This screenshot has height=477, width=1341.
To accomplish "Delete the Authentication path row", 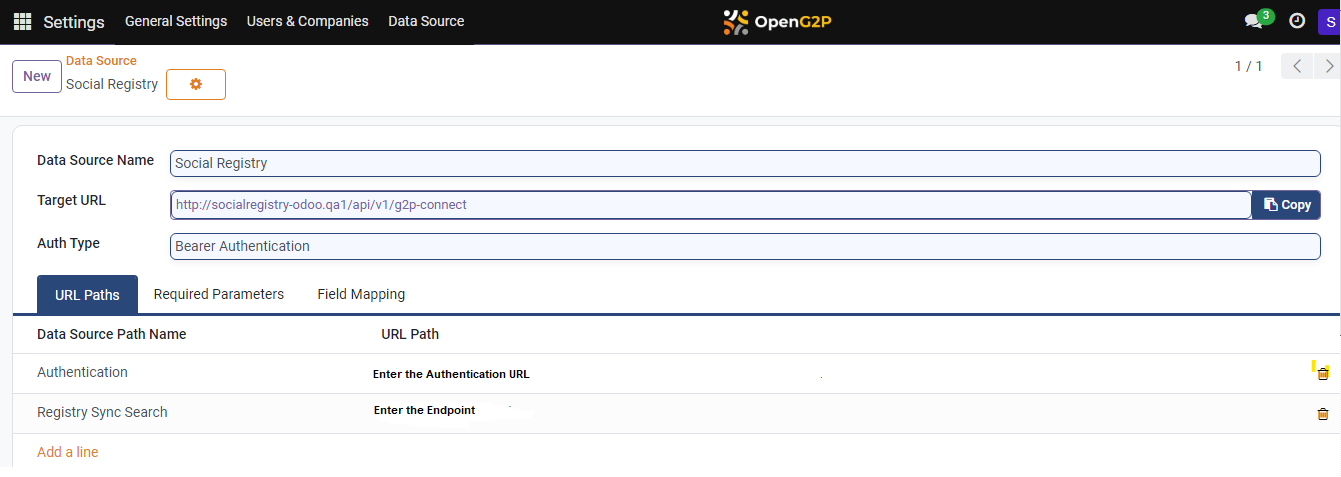I will pyautogui.click(x=1323, y=374).
